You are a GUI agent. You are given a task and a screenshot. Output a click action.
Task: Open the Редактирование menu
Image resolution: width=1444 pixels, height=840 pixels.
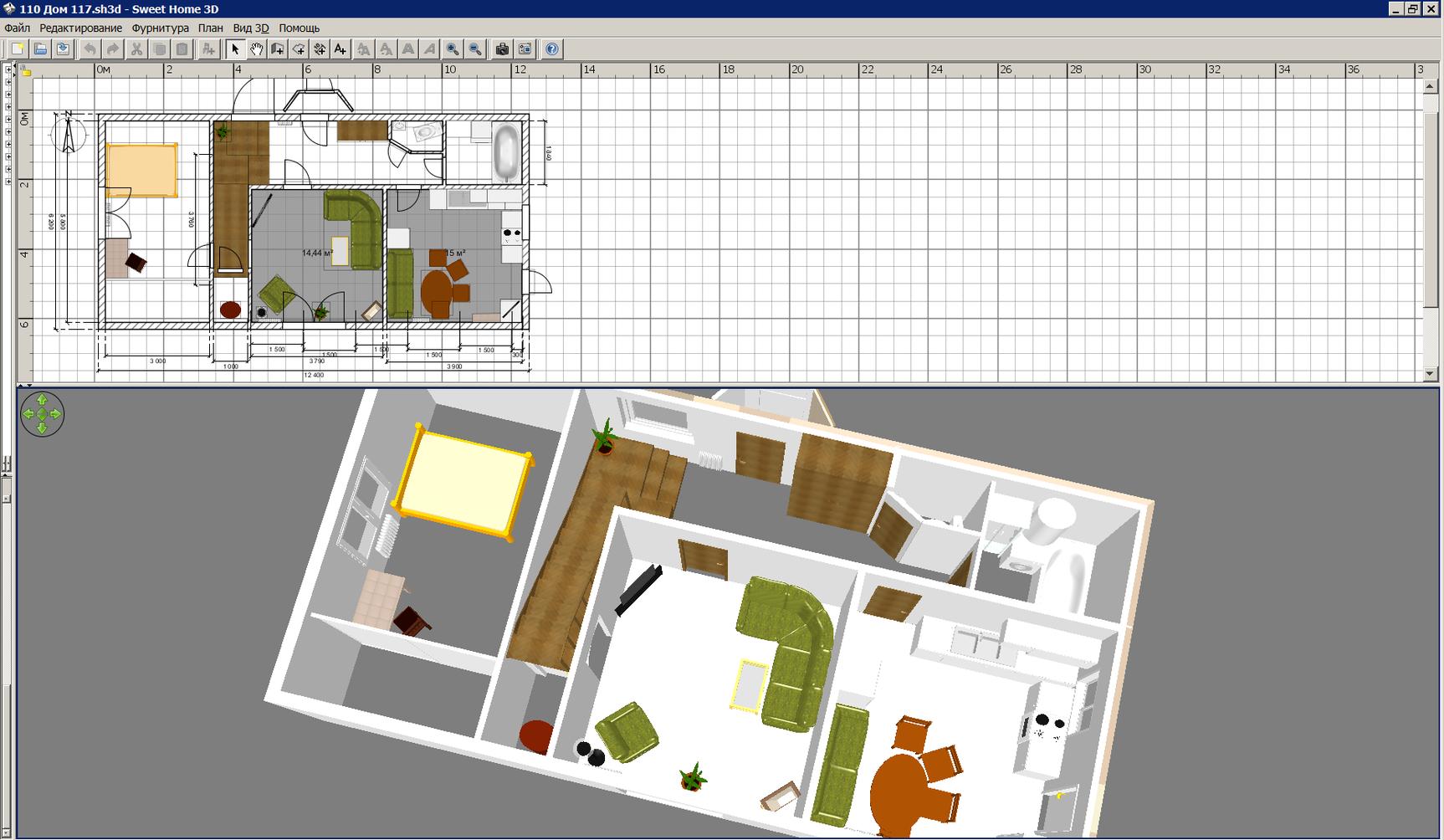coord(80,28)
